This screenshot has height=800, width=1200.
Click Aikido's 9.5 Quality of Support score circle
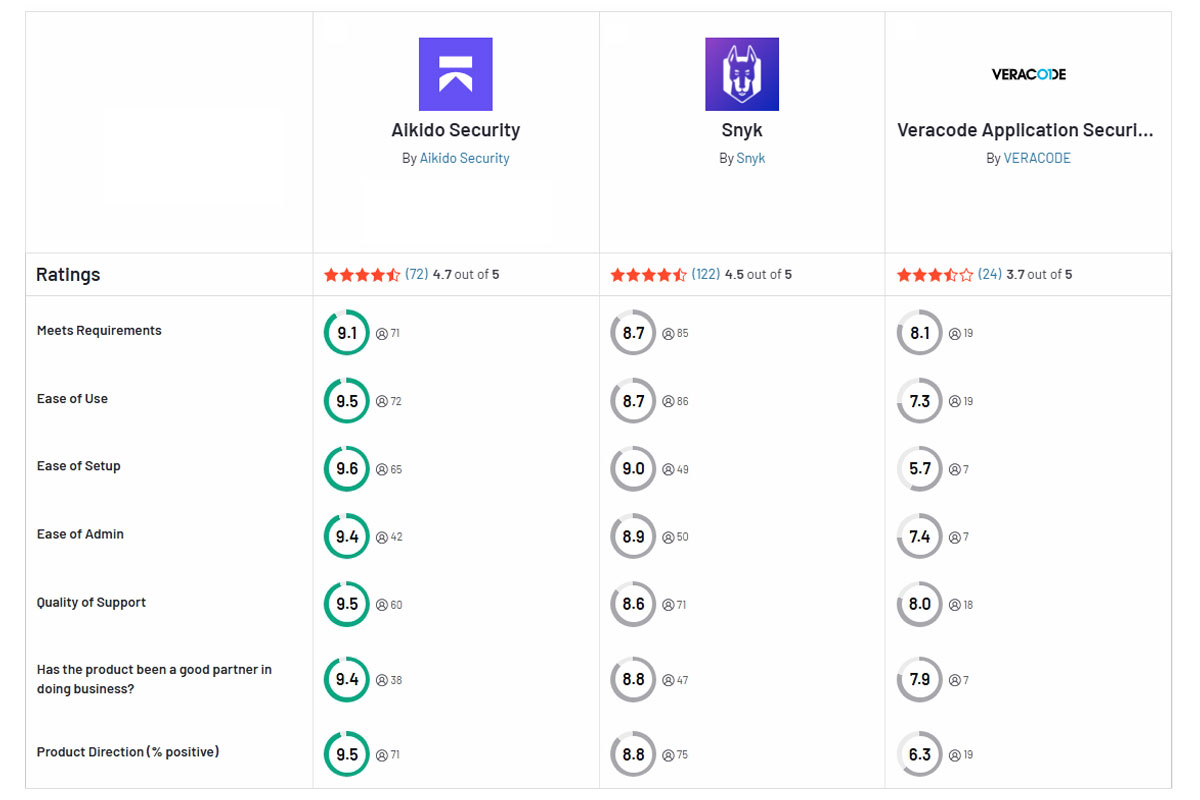click(347, 604)
